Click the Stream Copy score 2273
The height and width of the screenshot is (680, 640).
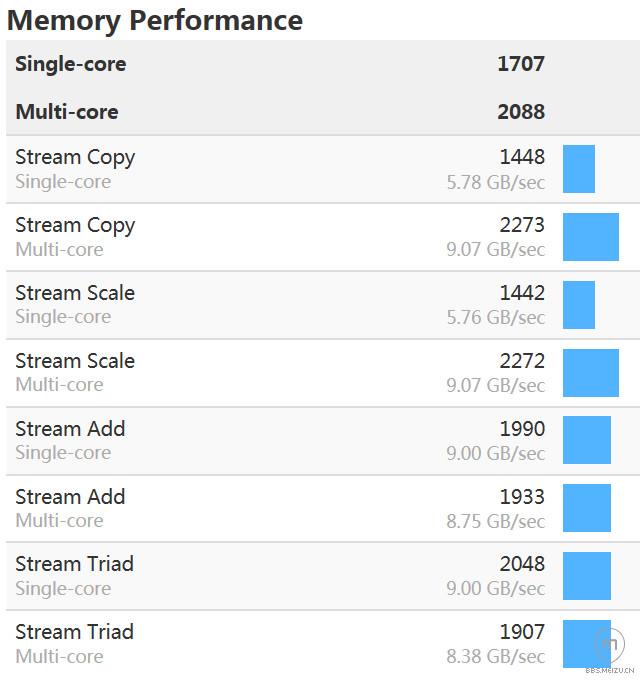(522, 225)
